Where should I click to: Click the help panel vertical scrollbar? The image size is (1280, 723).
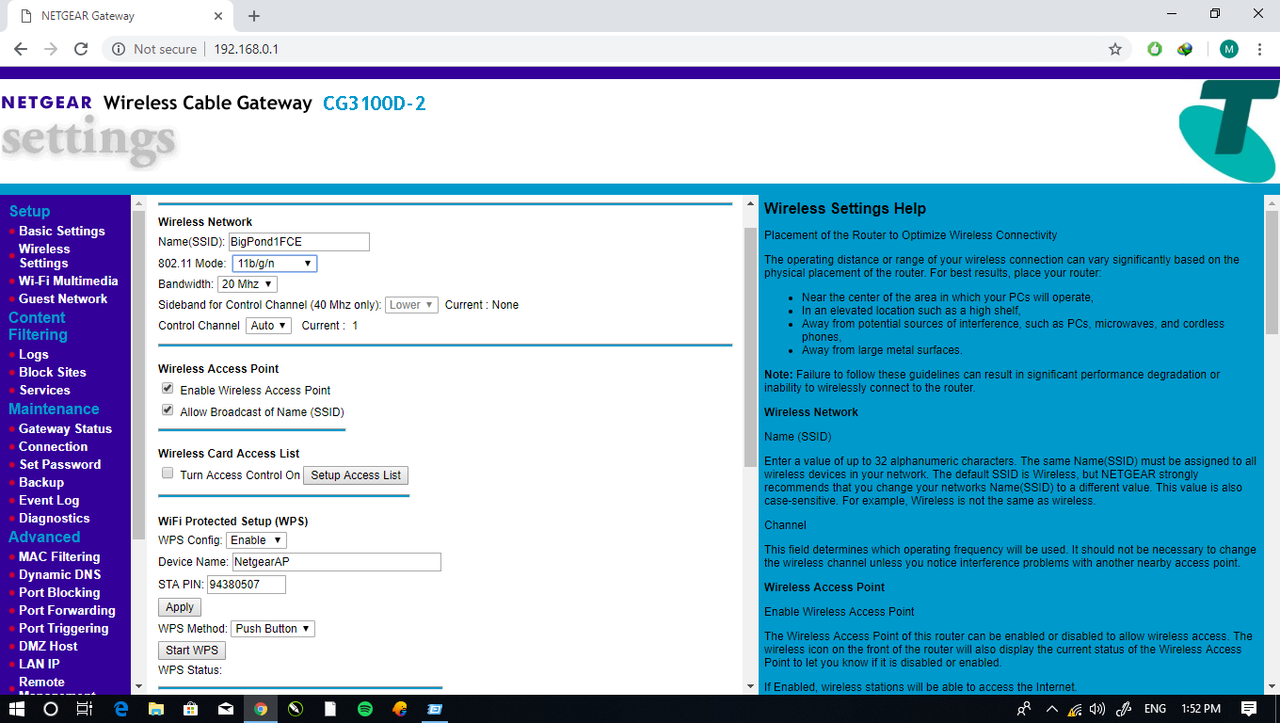coord(1272,272)
